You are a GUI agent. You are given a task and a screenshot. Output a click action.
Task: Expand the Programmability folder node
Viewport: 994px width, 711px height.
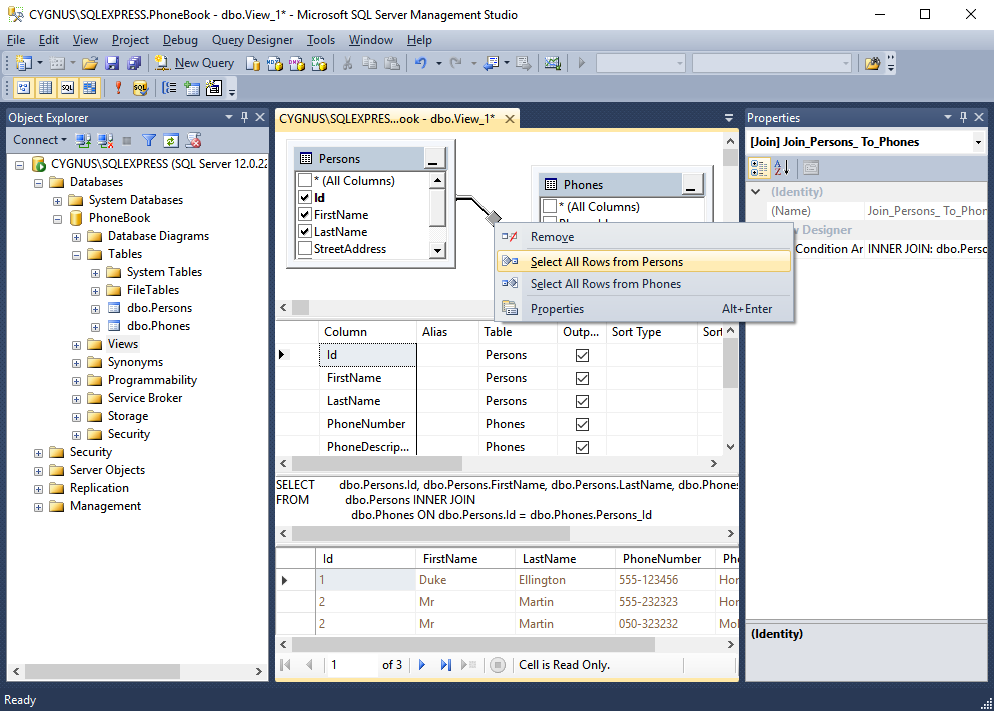(x=77, y=381)
